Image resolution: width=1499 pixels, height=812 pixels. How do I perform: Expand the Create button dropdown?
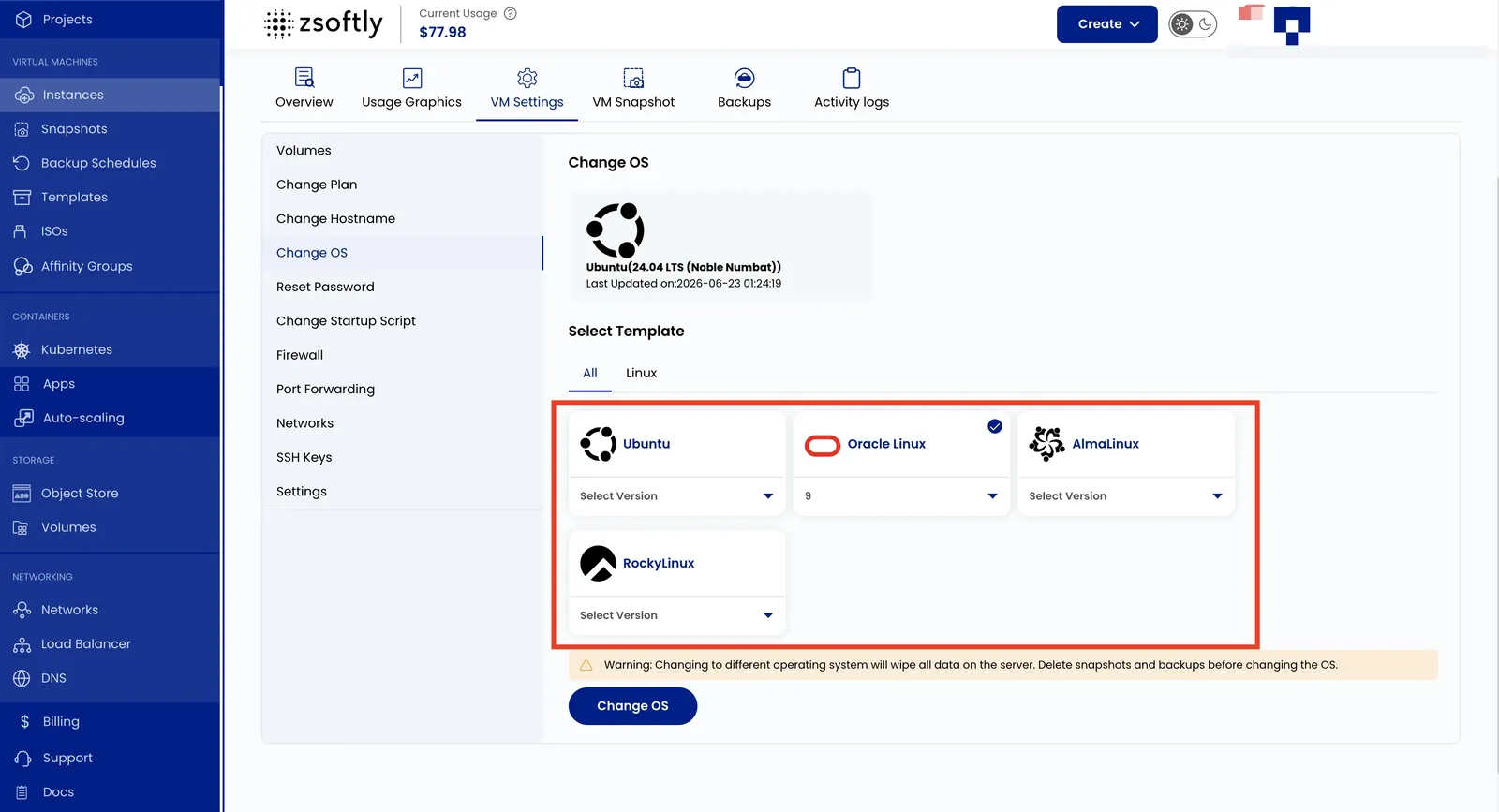[x=1107, y=24]
